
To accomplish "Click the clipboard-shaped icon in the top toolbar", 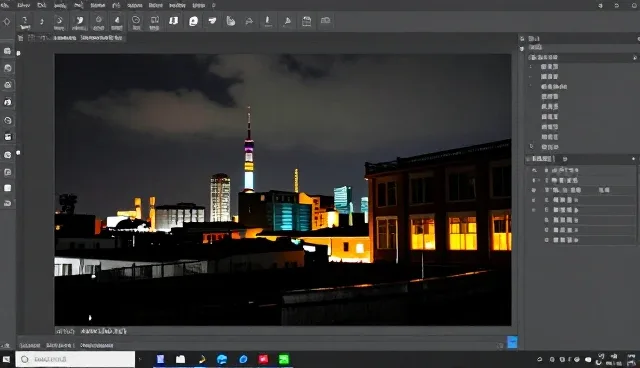I will [307, 21].
